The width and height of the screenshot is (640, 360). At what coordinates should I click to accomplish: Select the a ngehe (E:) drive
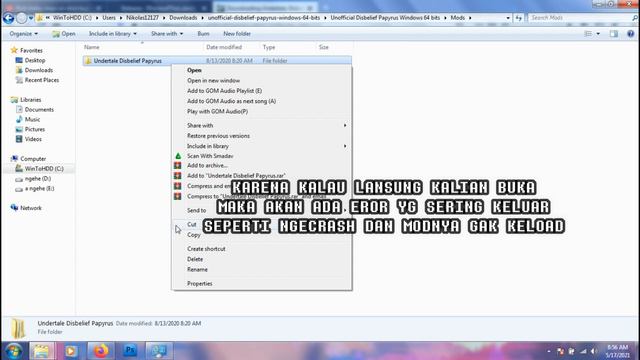click(35, 189)
